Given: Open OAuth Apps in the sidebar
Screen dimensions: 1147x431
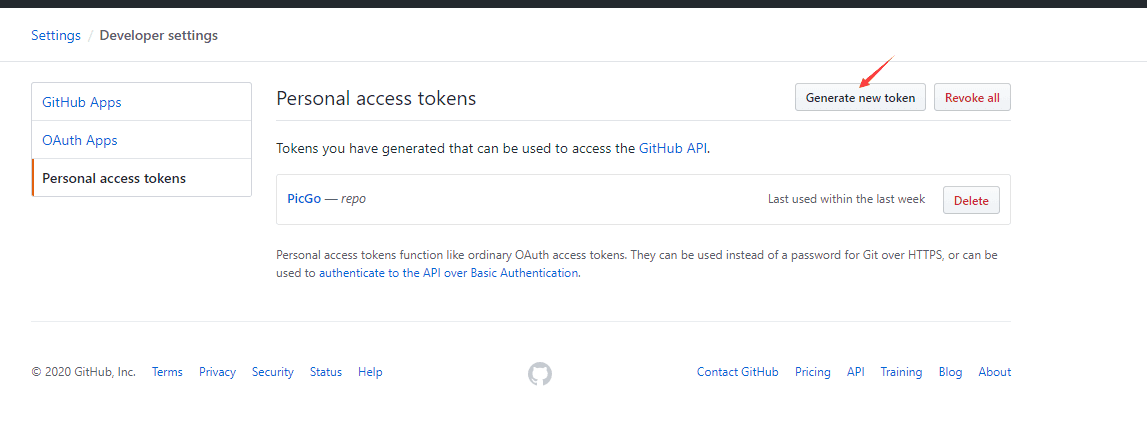Looking at the screenshot, I should (x=141, y=140).
